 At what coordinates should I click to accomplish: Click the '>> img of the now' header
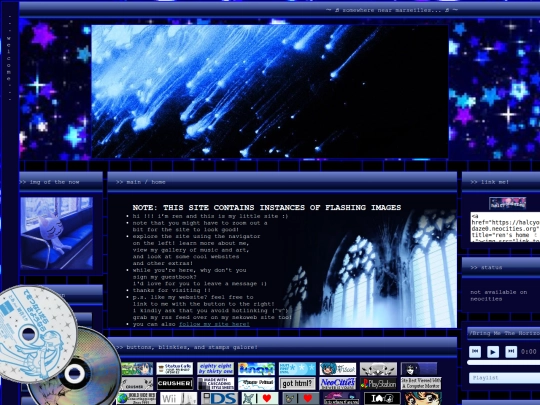[61, 182]
